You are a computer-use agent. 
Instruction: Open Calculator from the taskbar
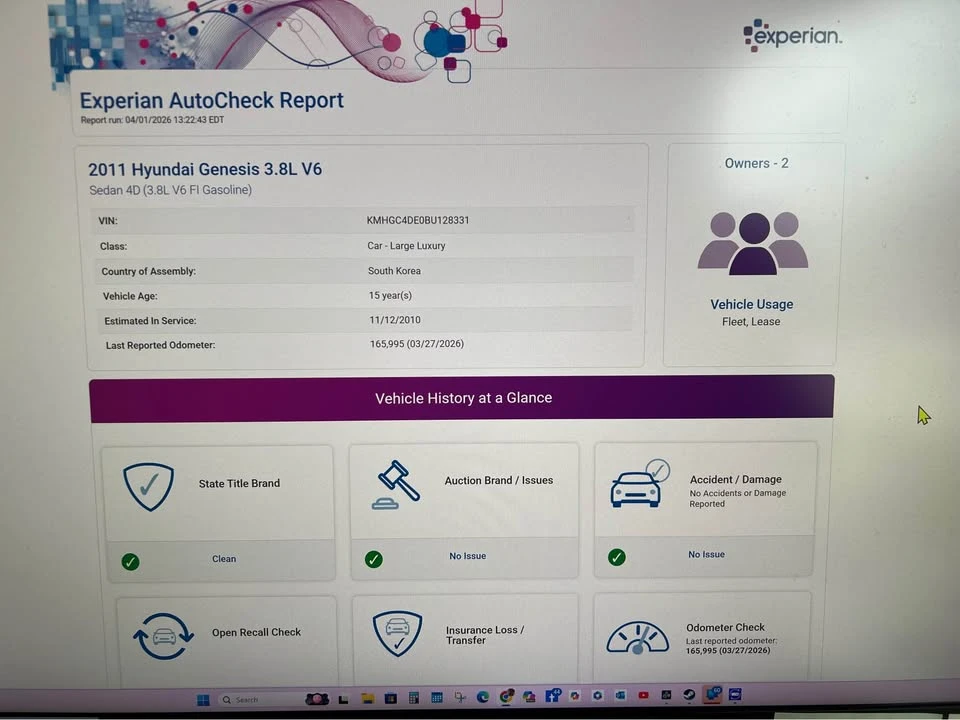[413, 697]
